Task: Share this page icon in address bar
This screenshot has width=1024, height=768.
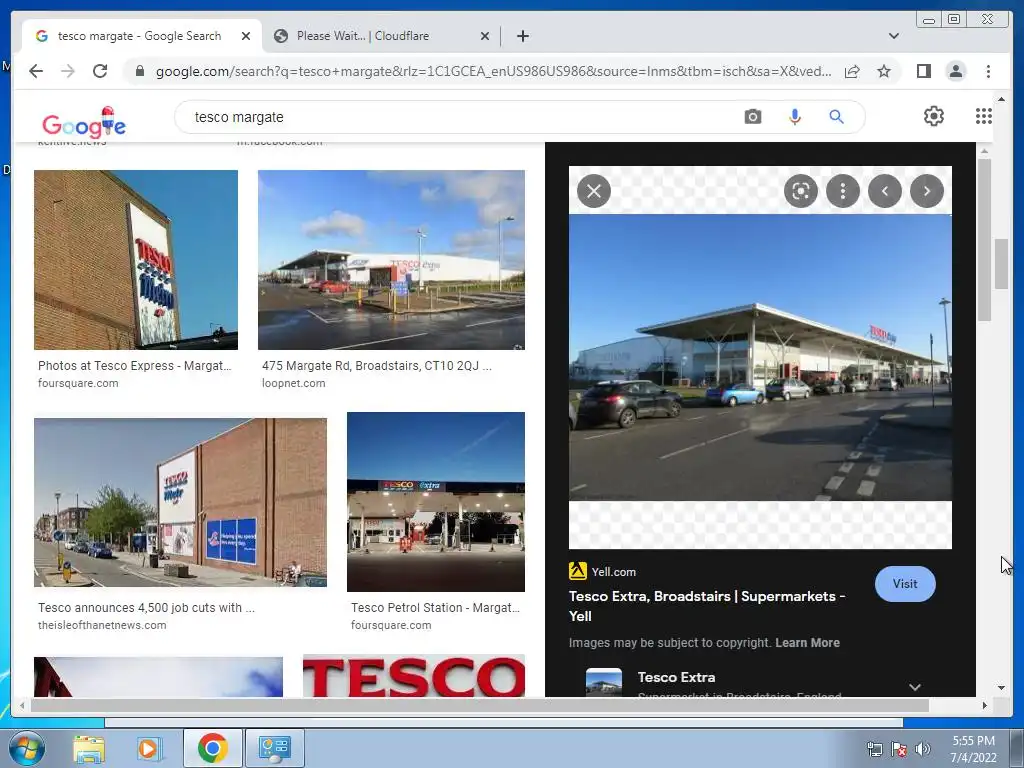Action: (x=852, y=71)
